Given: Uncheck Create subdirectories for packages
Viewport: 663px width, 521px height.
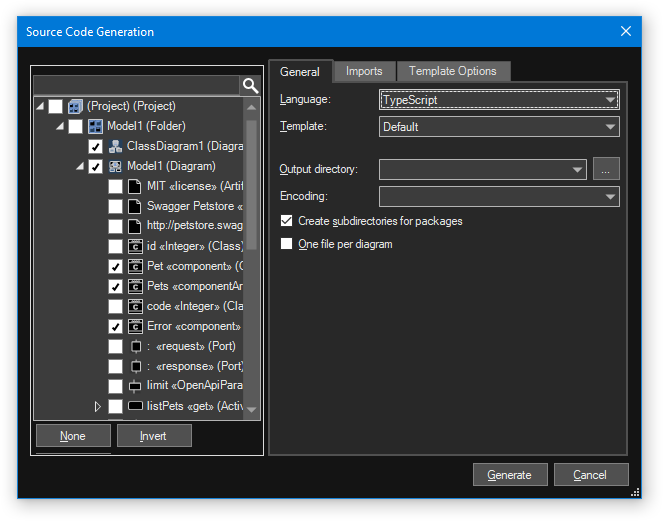Looking at the screenshot, I should pyautogui.click(x=287, y=221).
